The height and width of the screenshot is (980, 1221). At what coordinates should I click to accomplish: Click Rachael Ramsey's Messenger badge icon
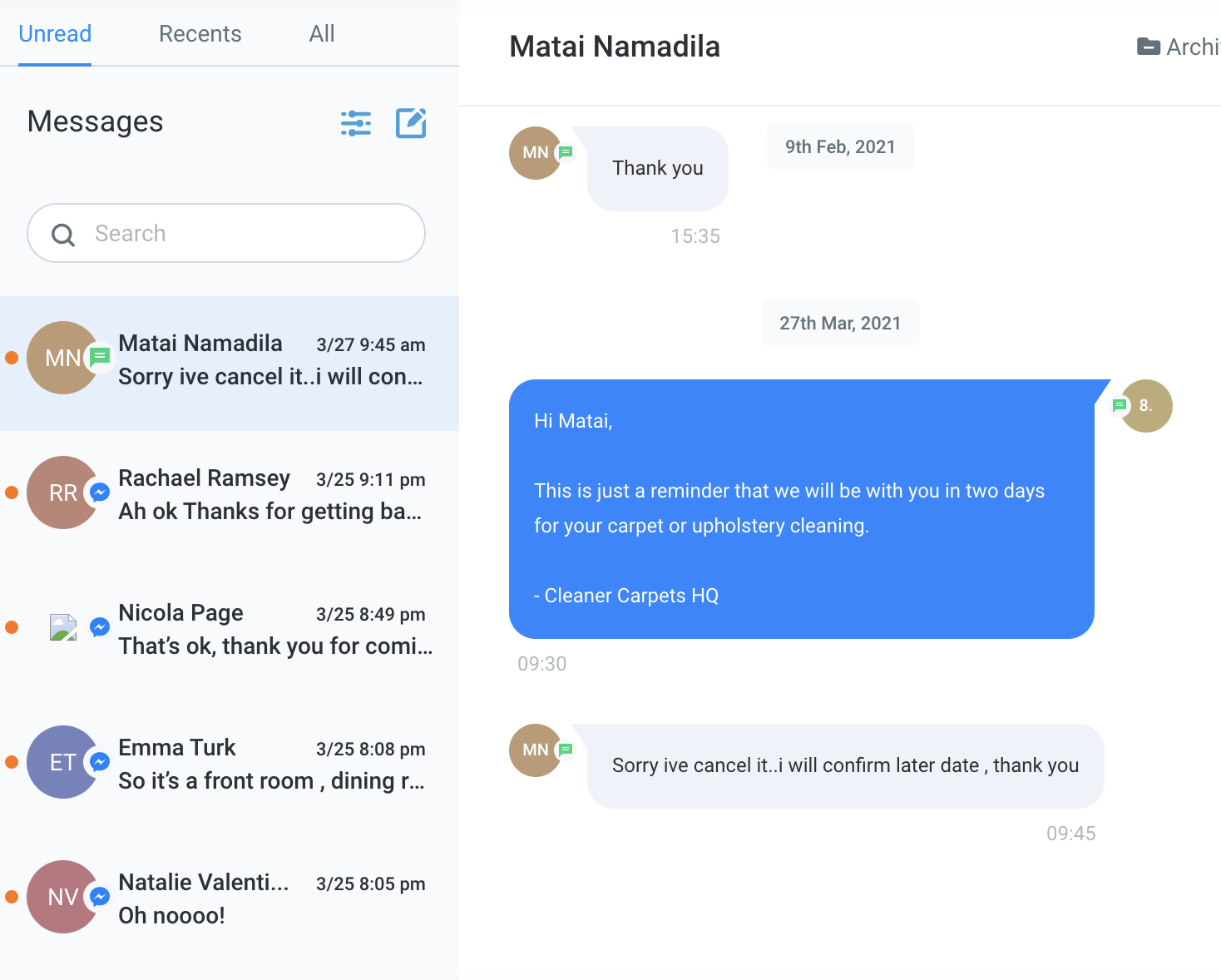pos(100,492)
